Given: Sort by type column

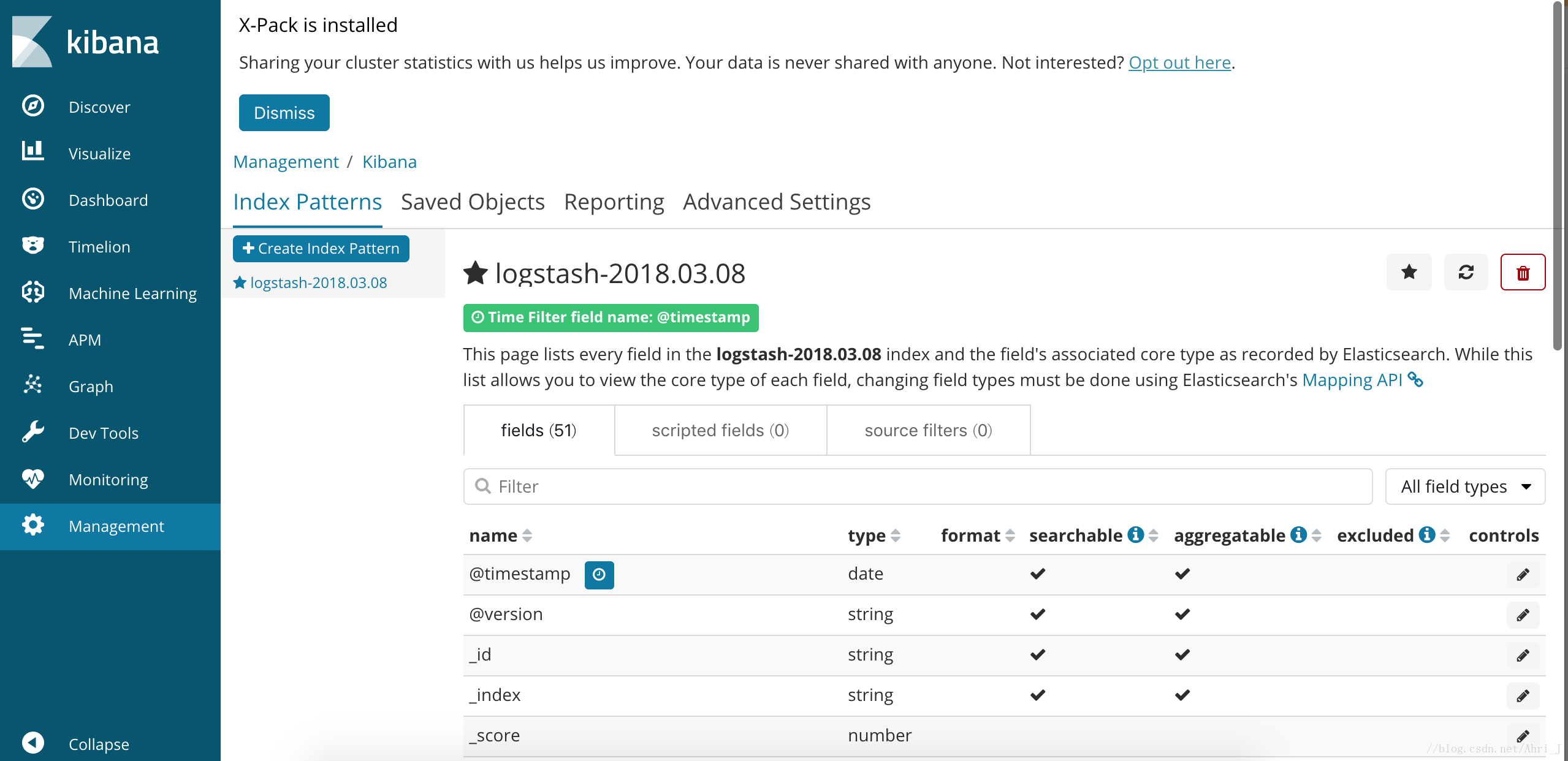Looking at the screenshot, I should (x=896, y=536).
